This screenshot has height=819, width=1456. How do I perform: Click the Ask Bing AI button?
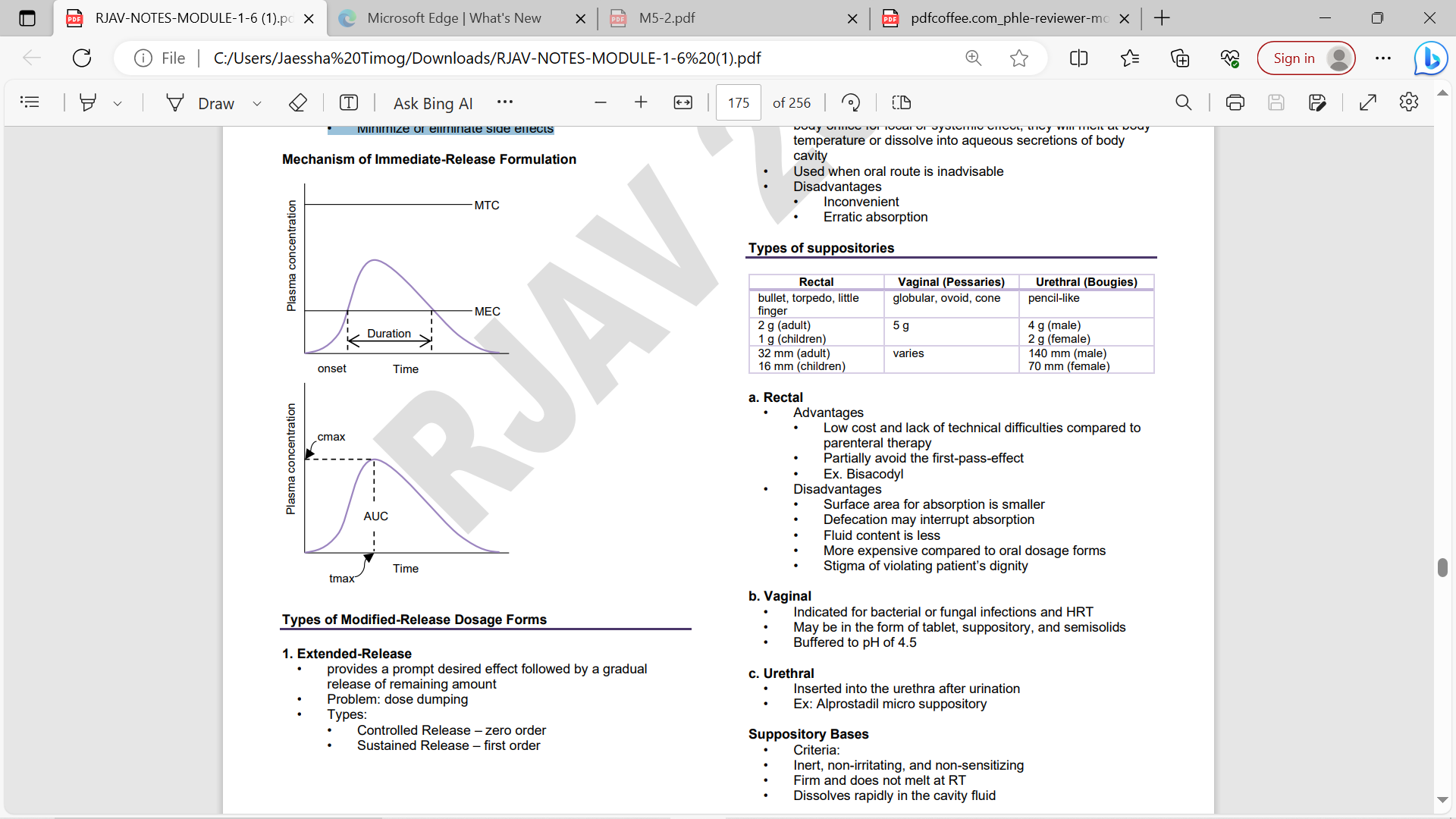click(x=432, y=103)
